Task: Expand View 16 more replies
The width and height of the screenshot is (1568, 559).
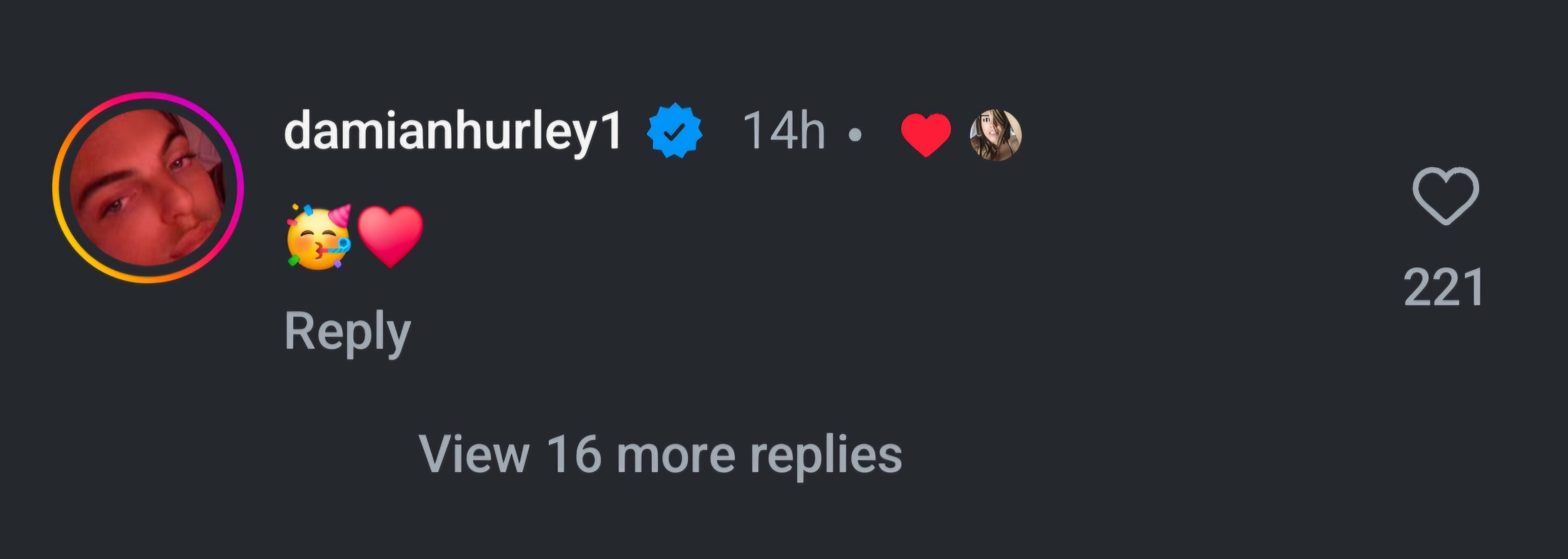Action: [x=660, y=455]
